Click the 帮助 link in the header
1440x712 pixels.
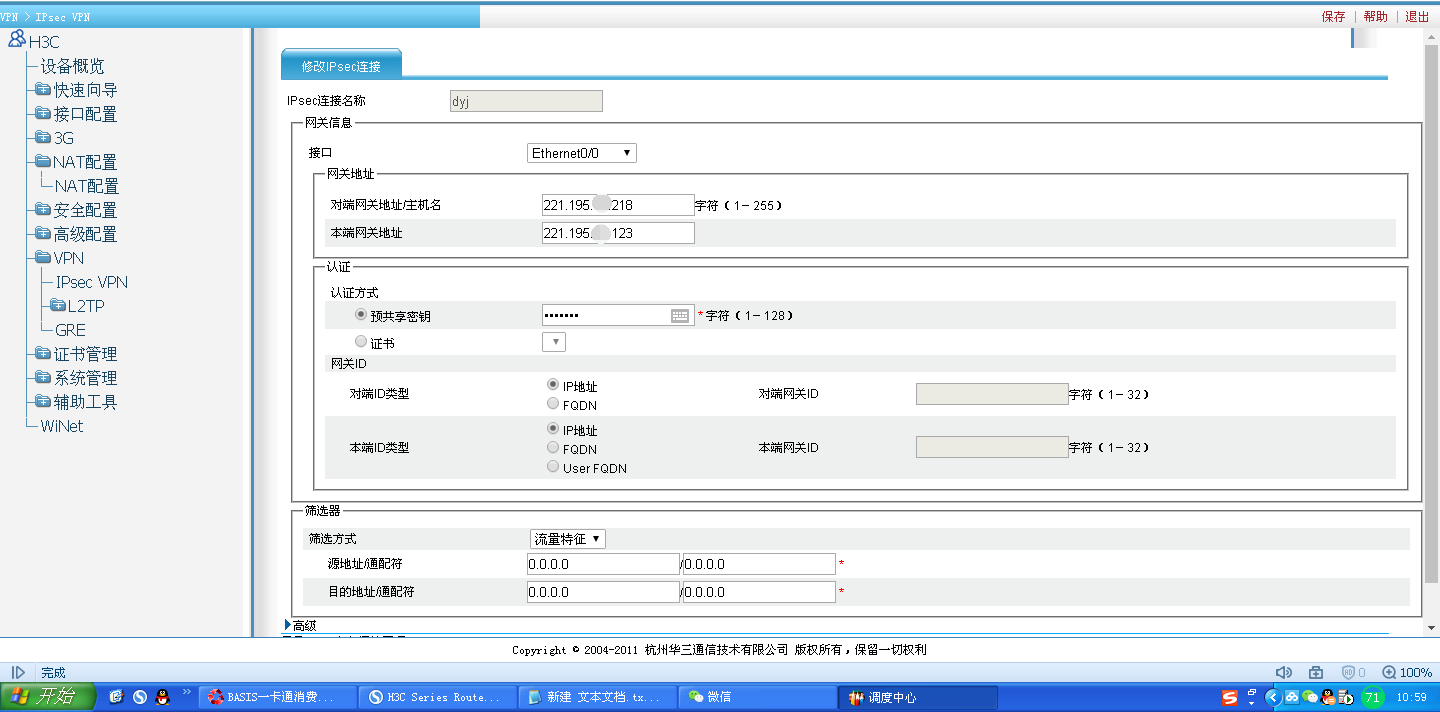[1375, 16]
